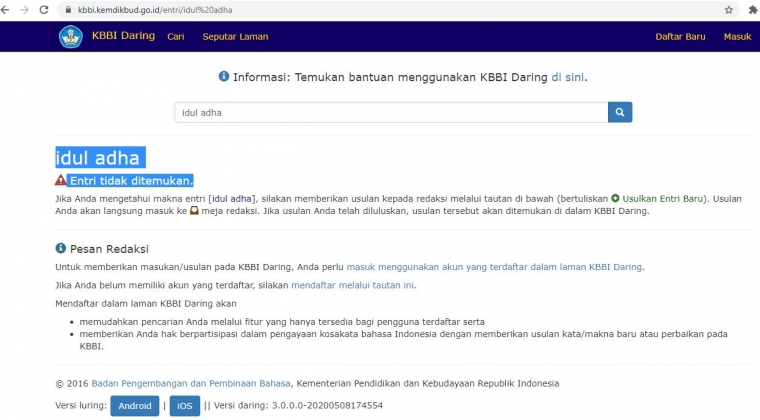760x420 pixels.
Task: Click the text 'Mendaftar dalam laman KBBI Daring akan'
Action: coord(146,304)
